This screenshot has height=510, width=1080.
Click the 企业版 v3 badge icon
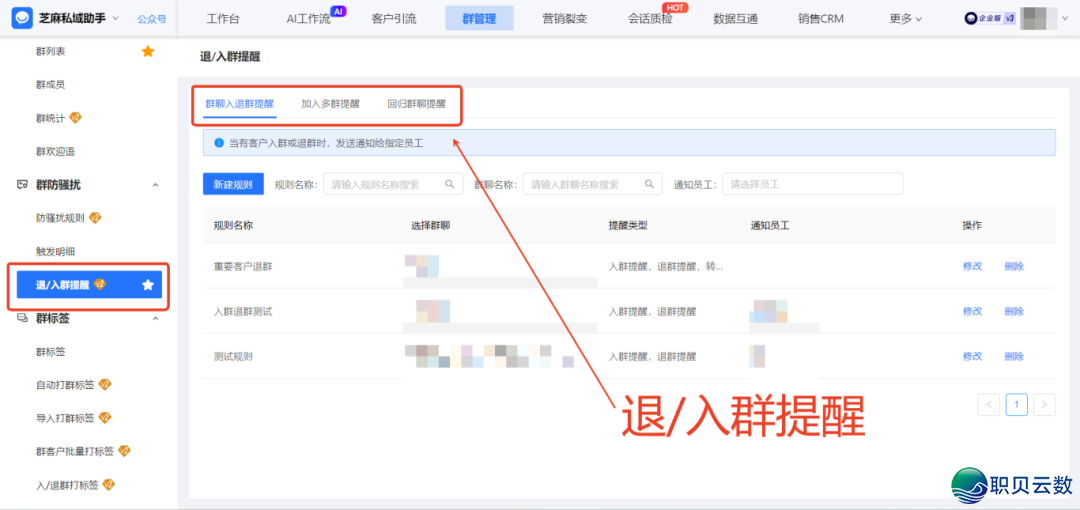990,19
